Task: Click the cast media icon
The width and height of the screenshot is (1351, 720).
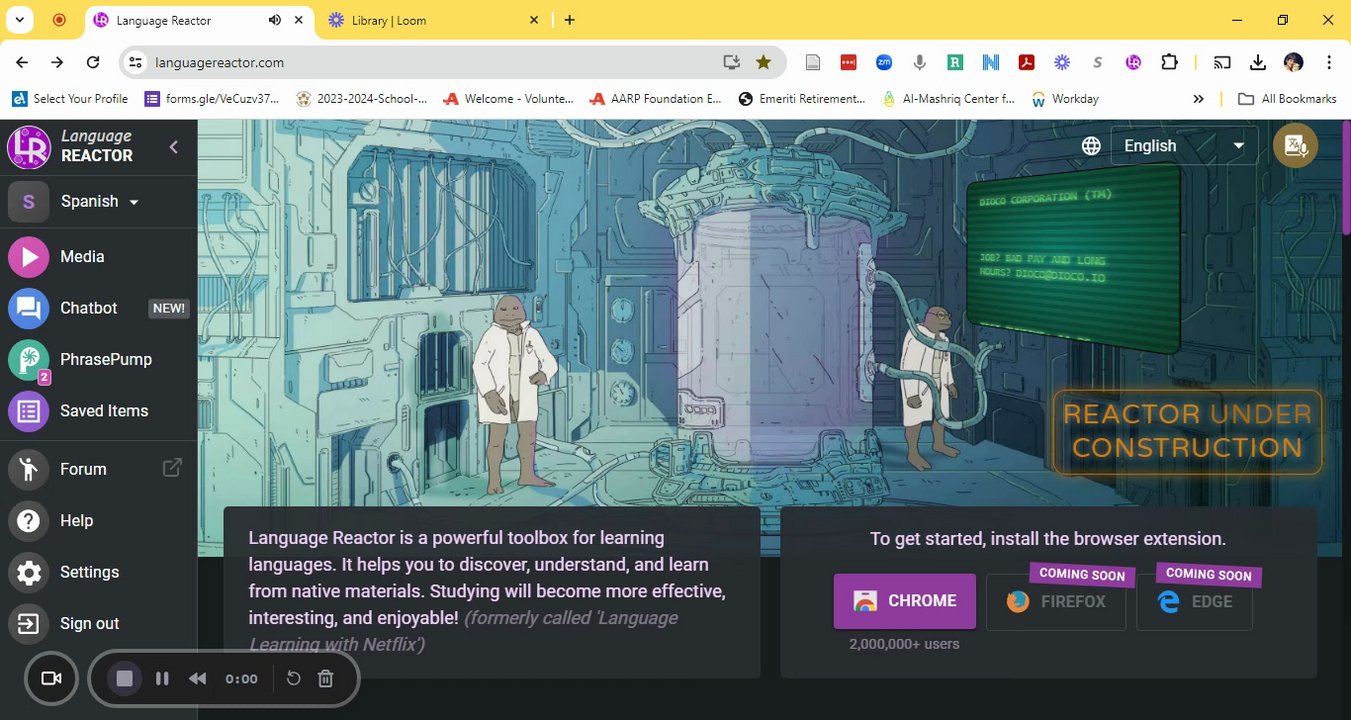Action: click(1222, 62)
